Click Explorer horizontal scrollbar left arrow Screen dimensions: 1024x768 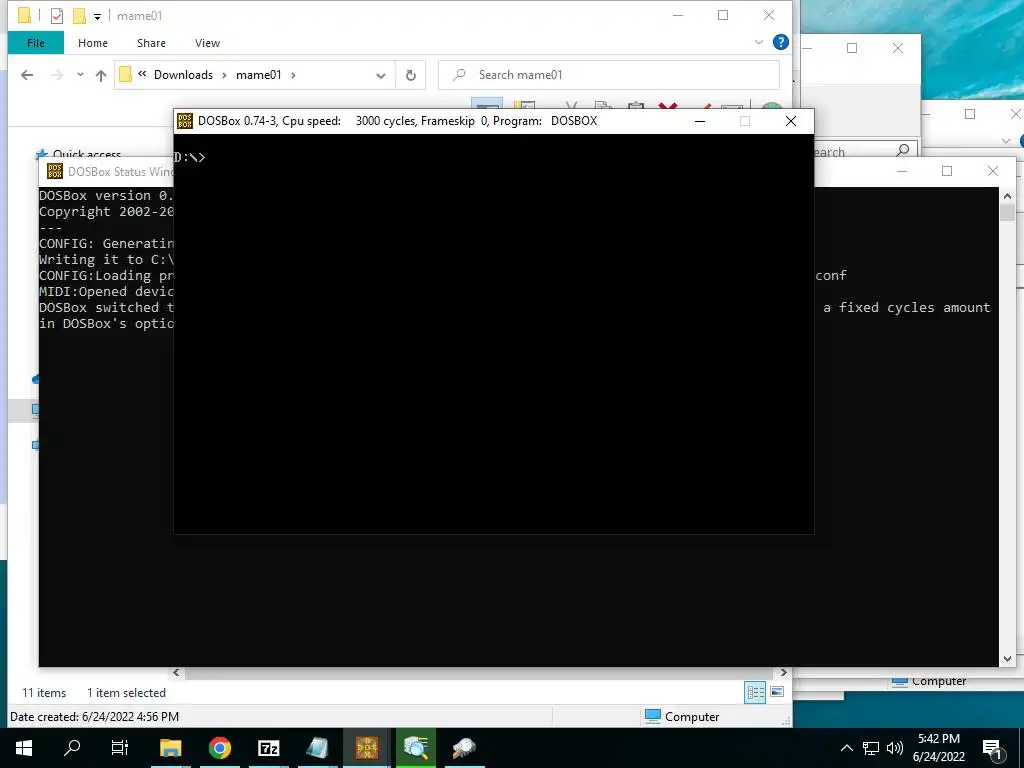pos(176,673)
